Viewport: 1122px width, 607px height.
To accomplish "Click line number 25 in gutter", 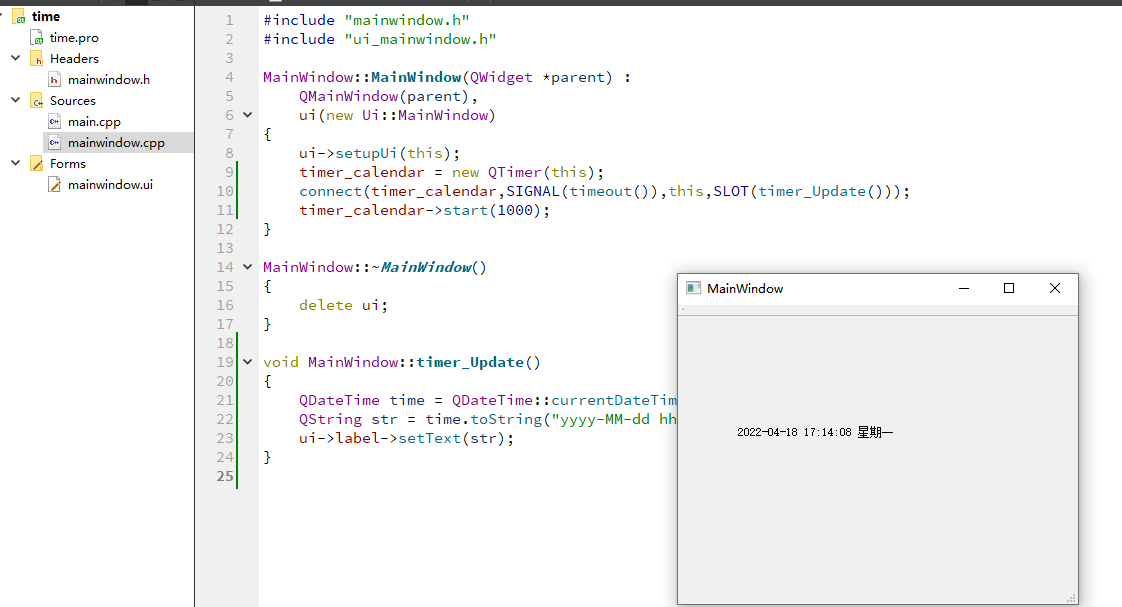I will click(225, 476).
